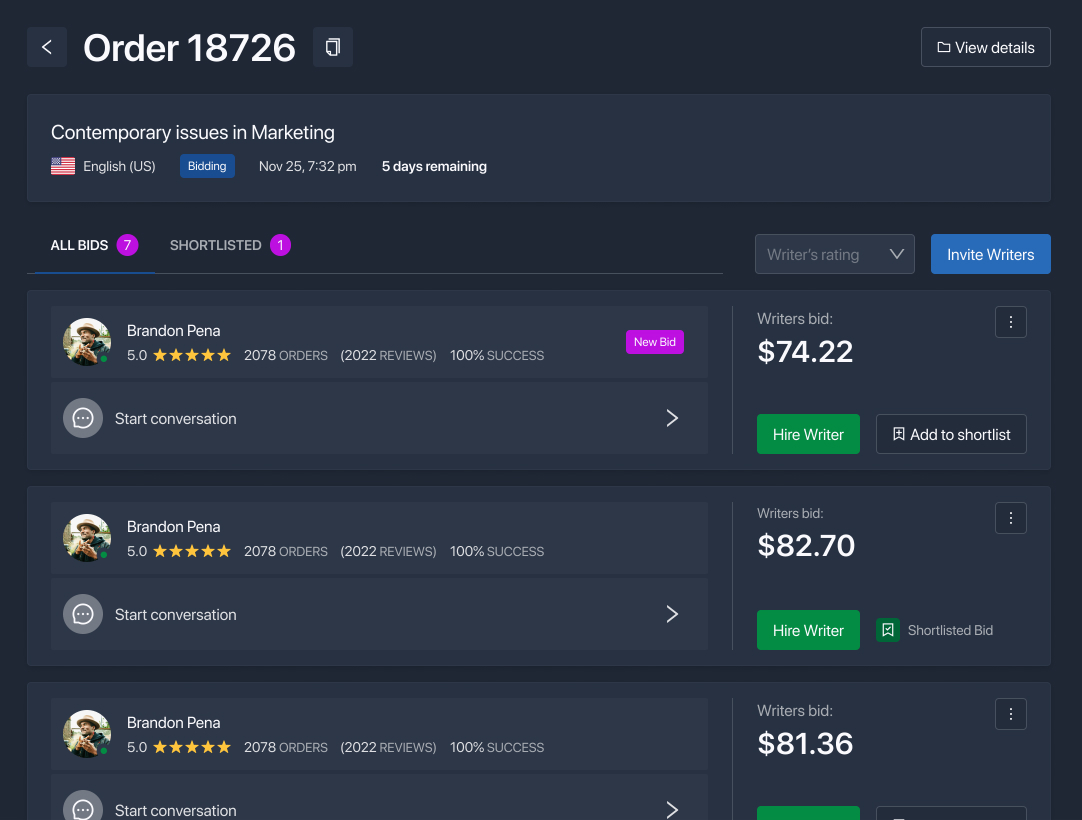Open more options for the $74.22 bid
This screenshot has height=820, width=1082.
(x=1010, y=322)
